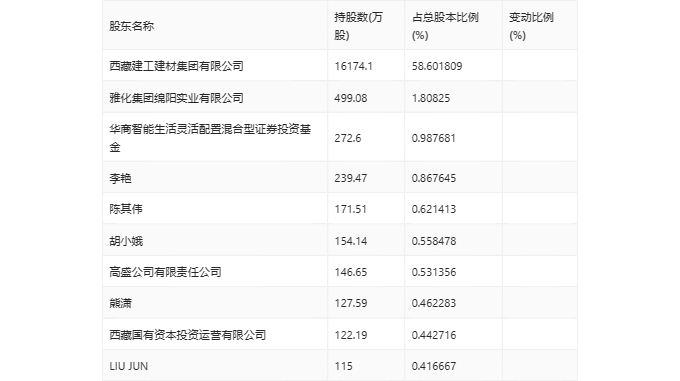Viewport: 680px width, 381px height.
Task: Select shareholder 胡小娥
Action: (x=126, y=241)
